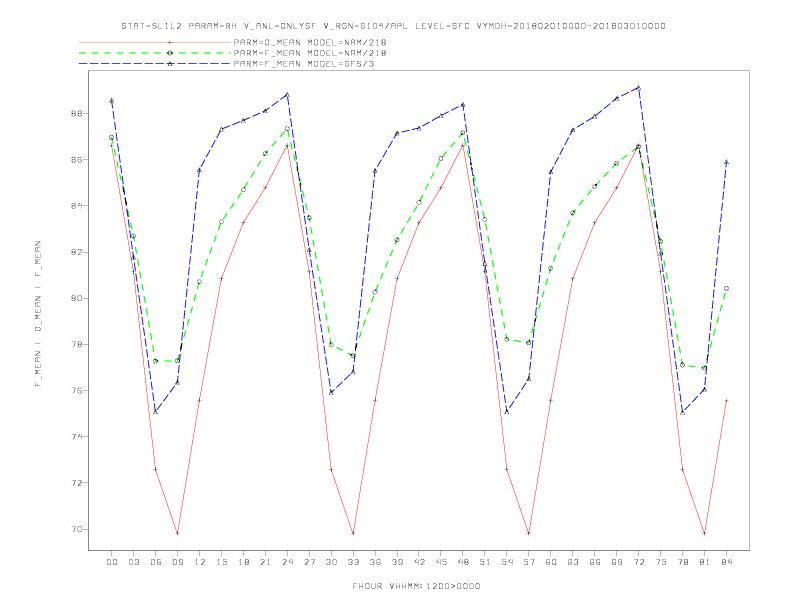Click x-axis tick label 60

coord(551,562)
